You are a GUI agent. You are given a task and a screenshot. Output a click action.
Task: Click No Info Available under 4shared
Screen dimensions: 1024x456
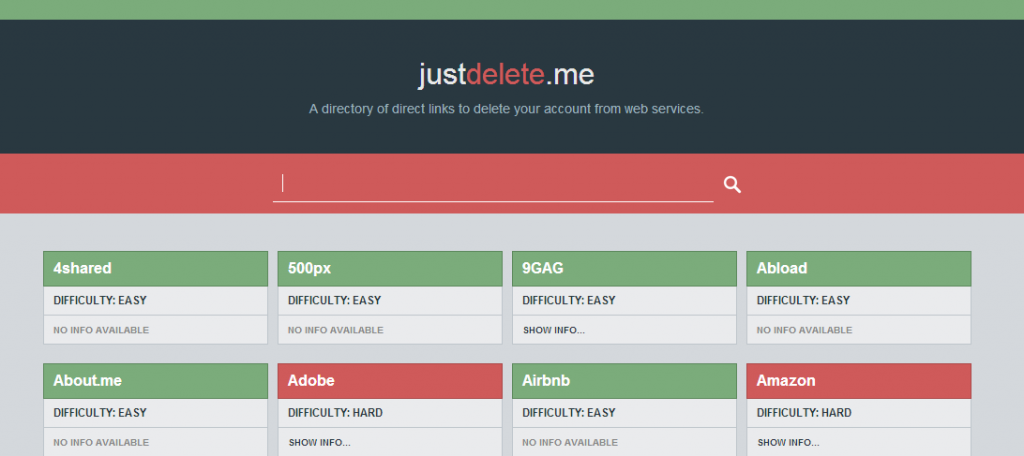(x=101, y=330)
